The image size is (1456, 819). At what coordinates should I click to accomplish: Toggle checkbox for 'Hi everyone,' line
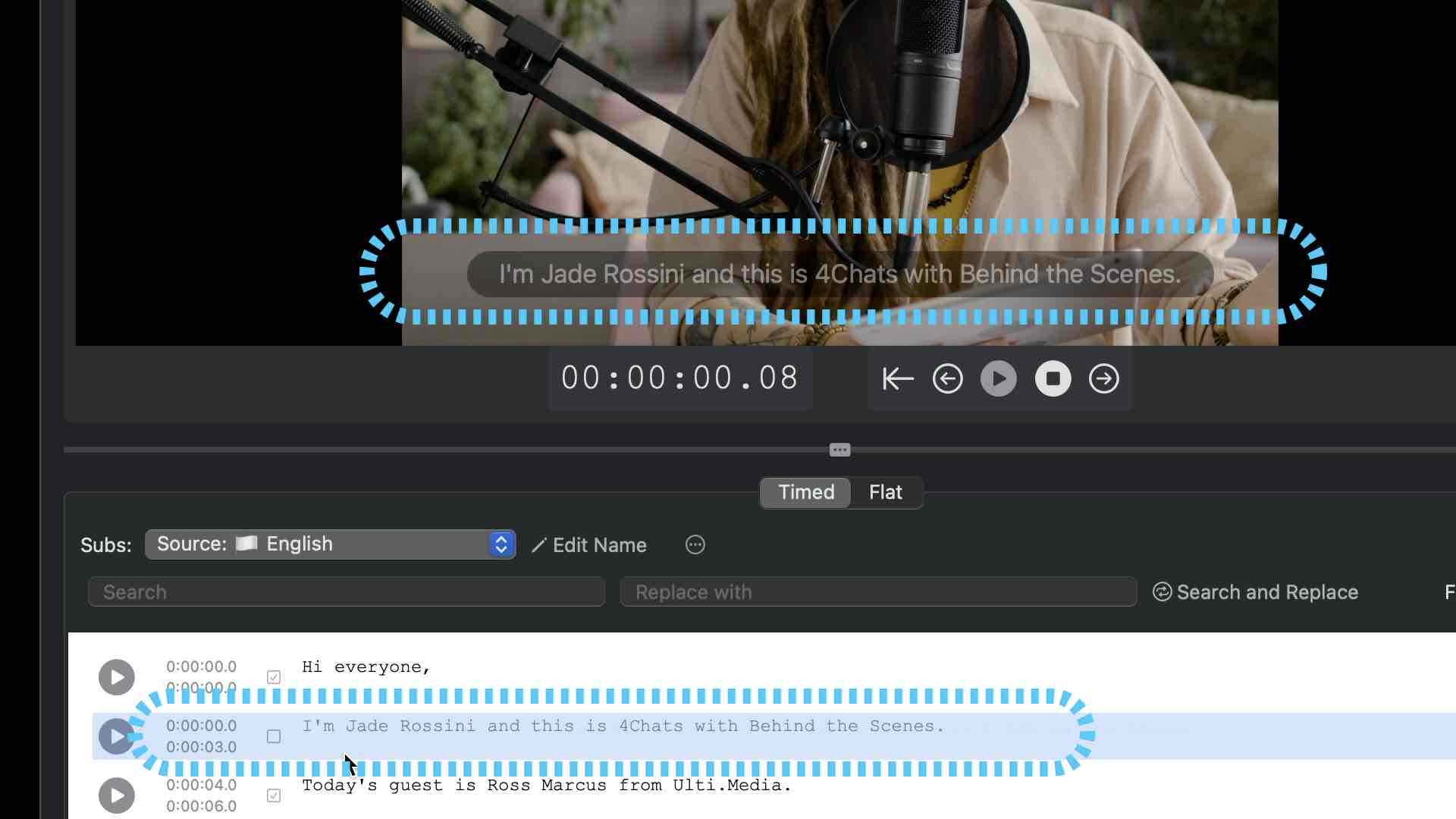(x=274, y=677)
